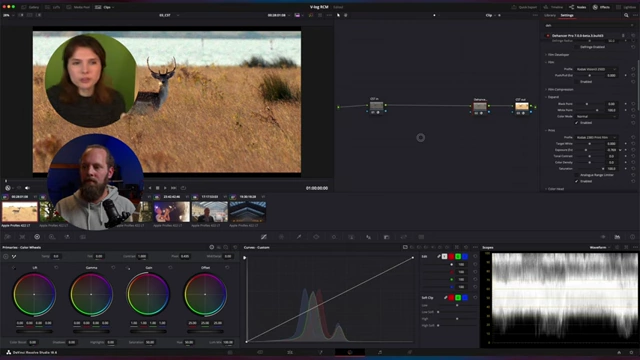Open the Power Window palette icon

[x=316, y=237]
